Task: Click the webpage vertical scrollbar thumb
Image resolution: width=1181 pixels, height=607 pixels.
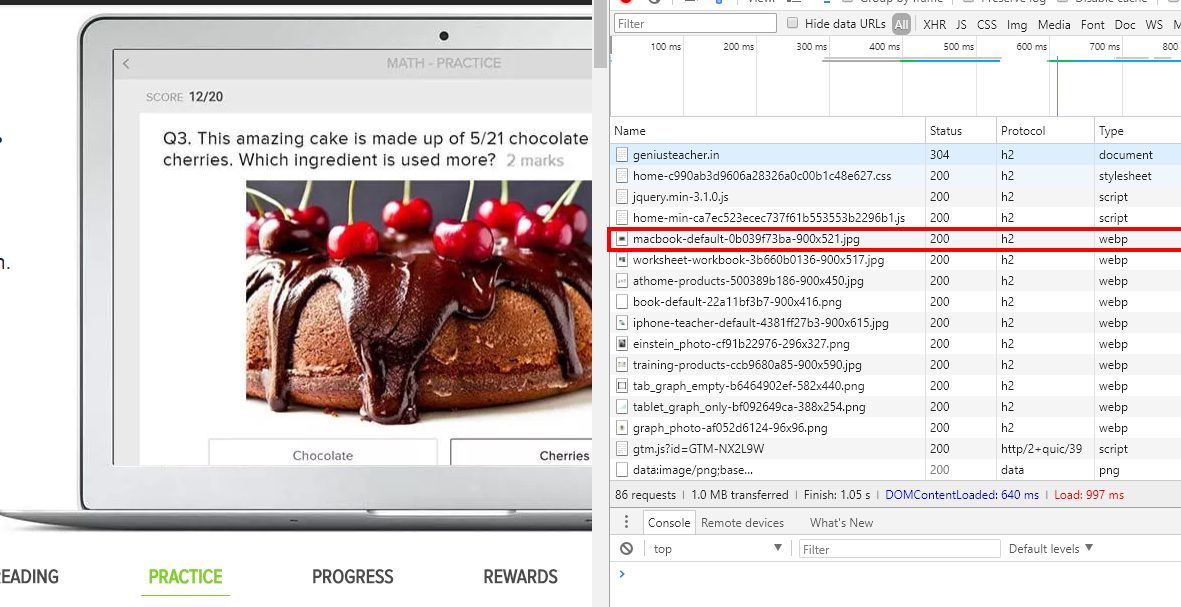Action: (x=600, y=34)
